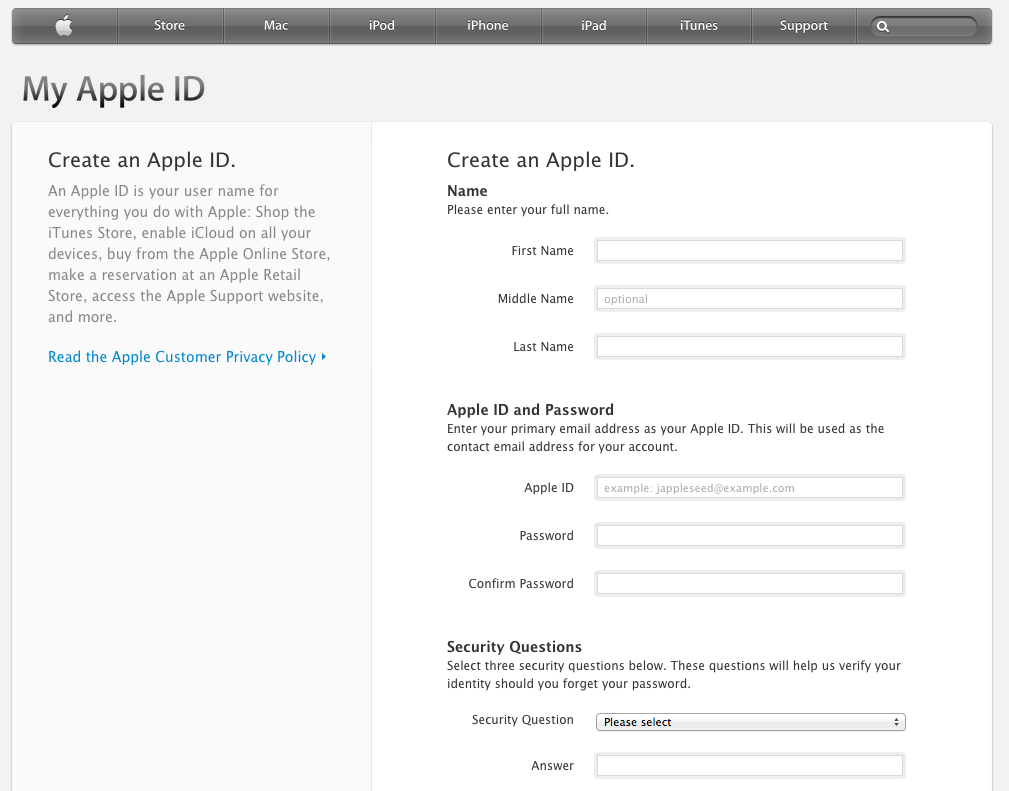
Task: Click the search magnifier icon
Action: coord(883,26)
